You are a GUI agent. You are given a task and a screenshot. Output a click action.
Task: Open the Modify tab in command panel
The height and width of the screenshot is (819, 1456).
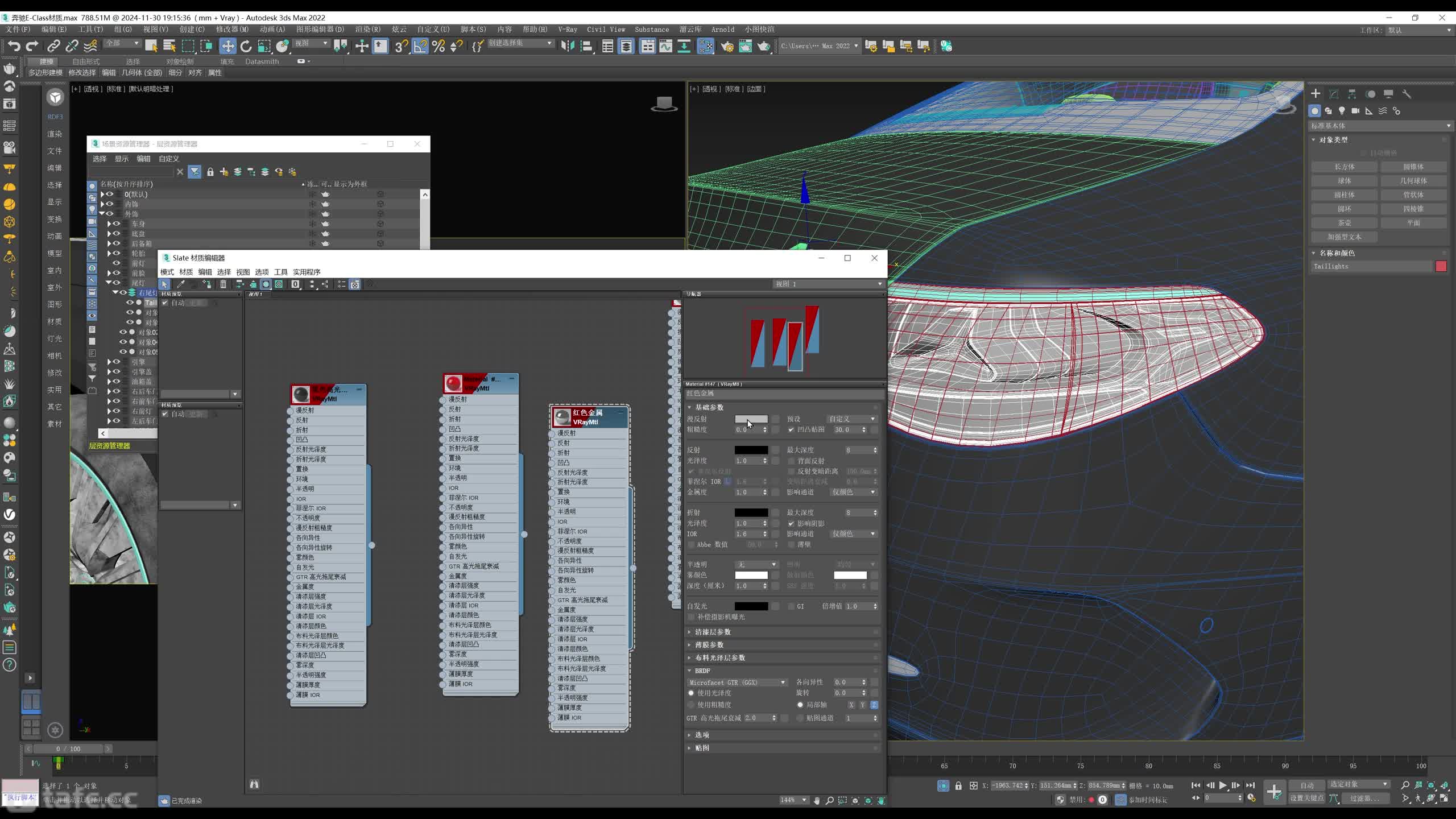(x=1334, y=94)
